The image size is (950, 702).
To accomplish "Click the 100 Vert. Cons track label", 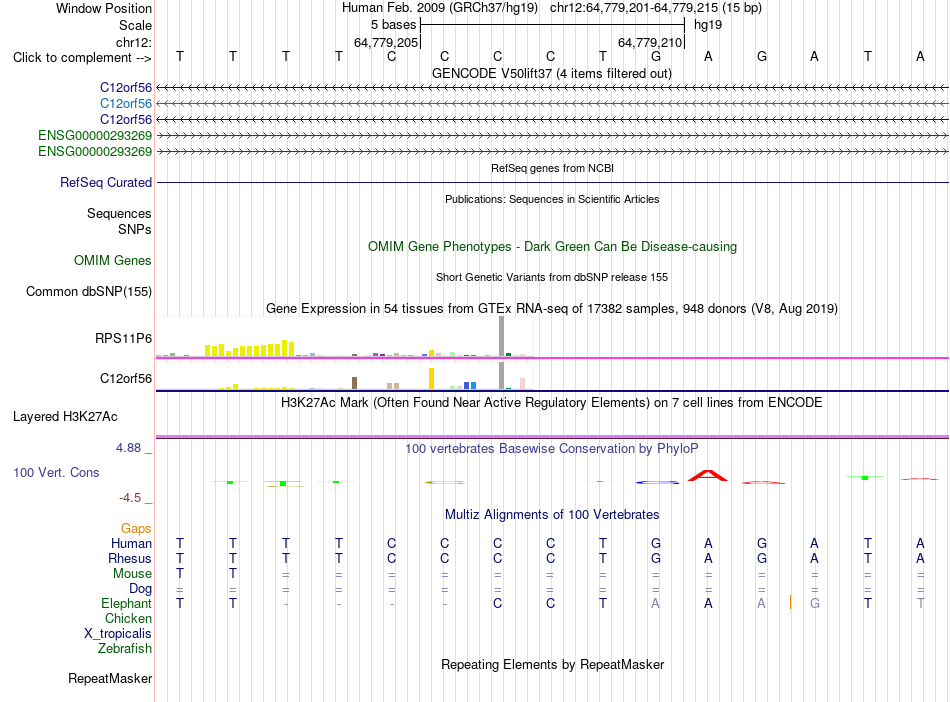I will click(56, 472).
